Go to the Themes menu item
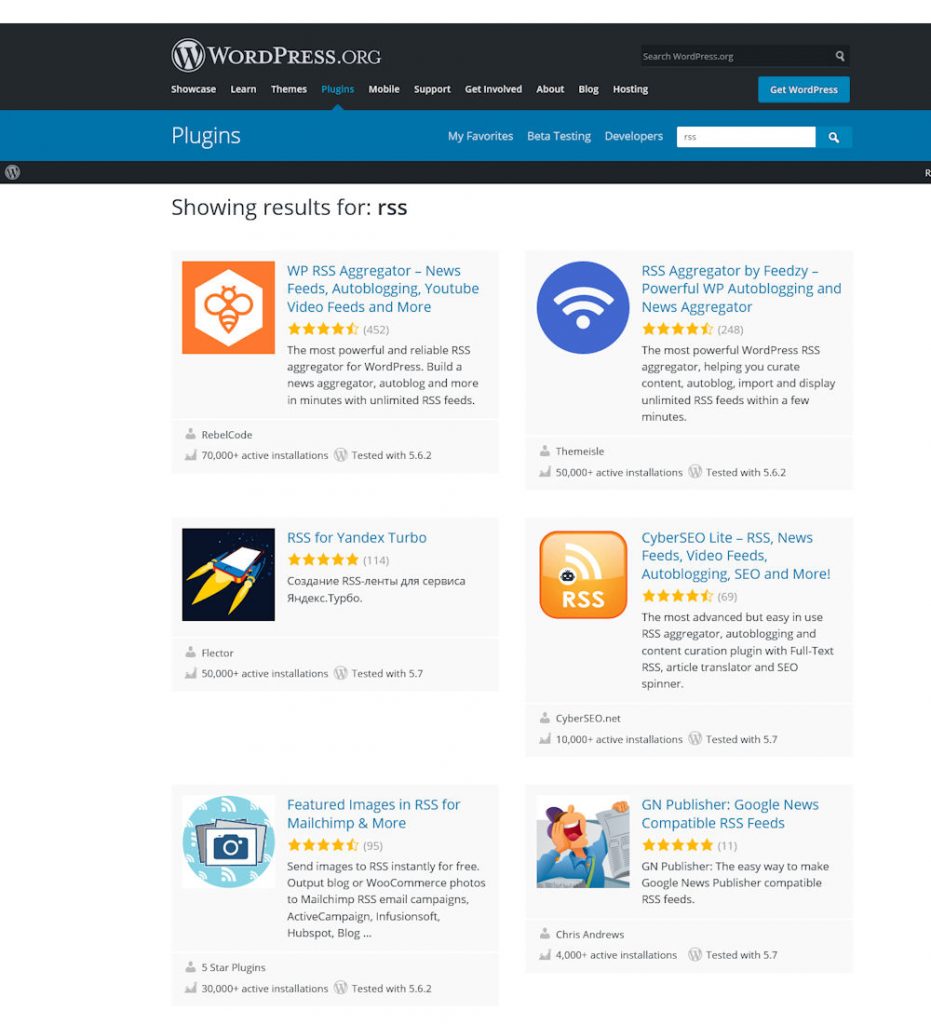931x1024 pixels. (x=289, y=89)
